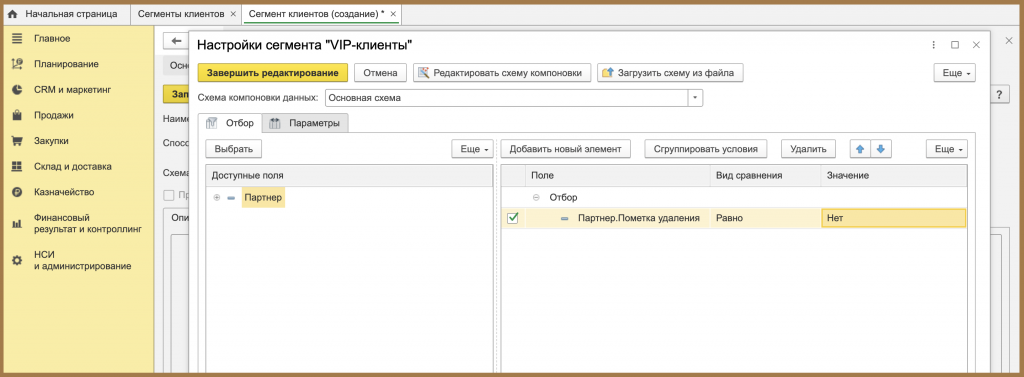Screen dimensions: 1024x377
Task: Open Еще menu at dialog top right
Action: tap(954, 73)
